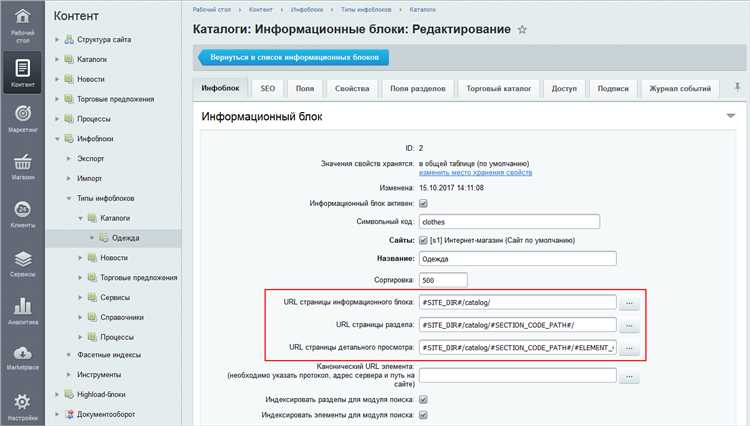Image resolution: width=750 pixels, height=426 pixels.
Task: Click Вернуться в список информационных блоков button
Action: coord(293,57)
